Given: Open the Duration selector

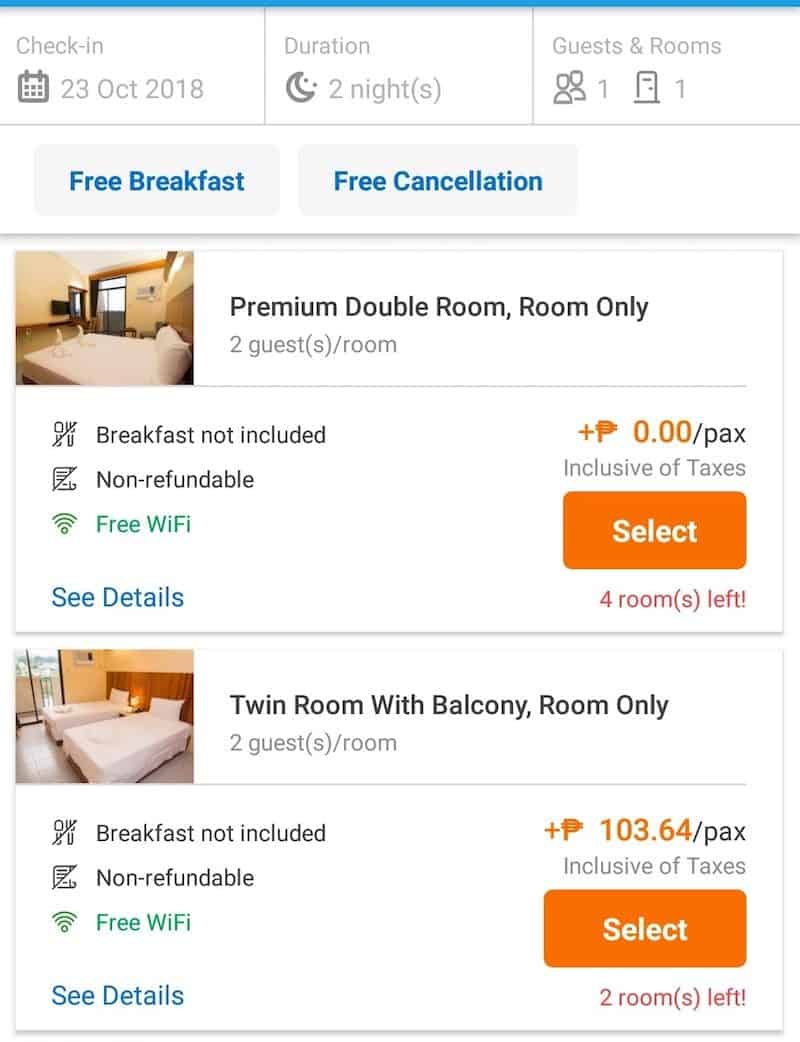Looking at the screenshot, I should [x=398, y=68].
